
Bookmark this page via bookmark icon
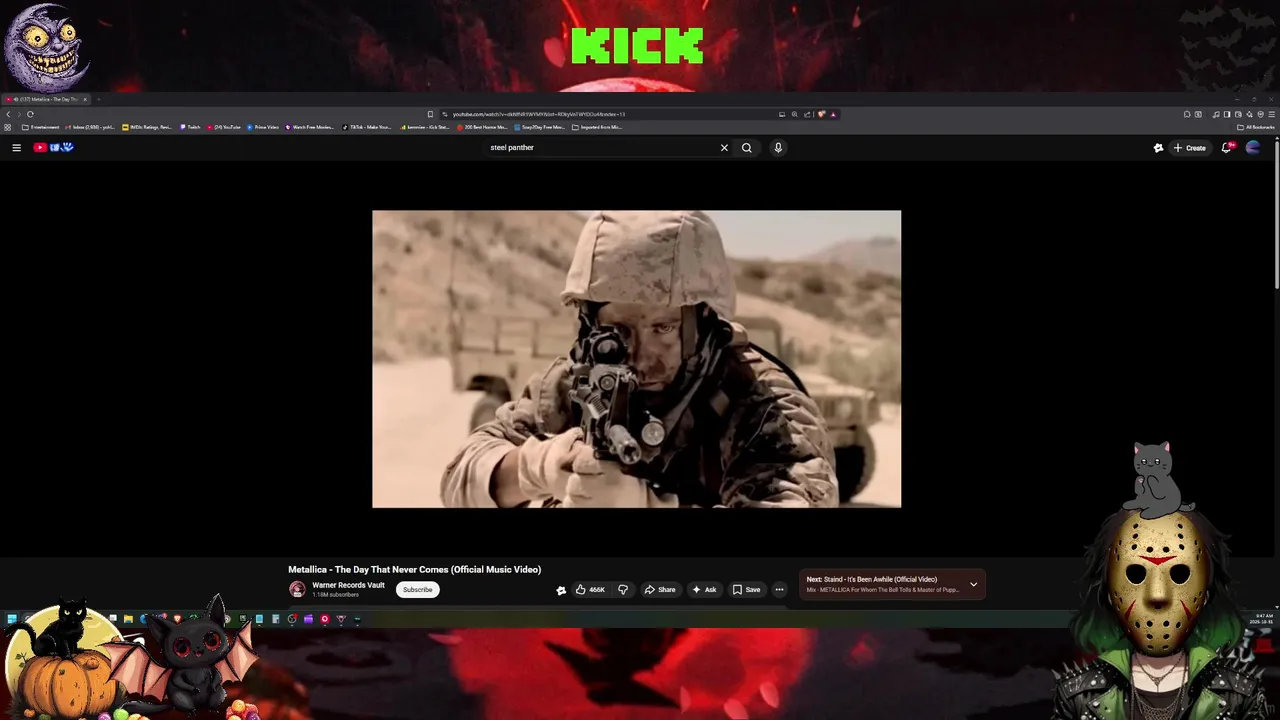pos(430,114)
